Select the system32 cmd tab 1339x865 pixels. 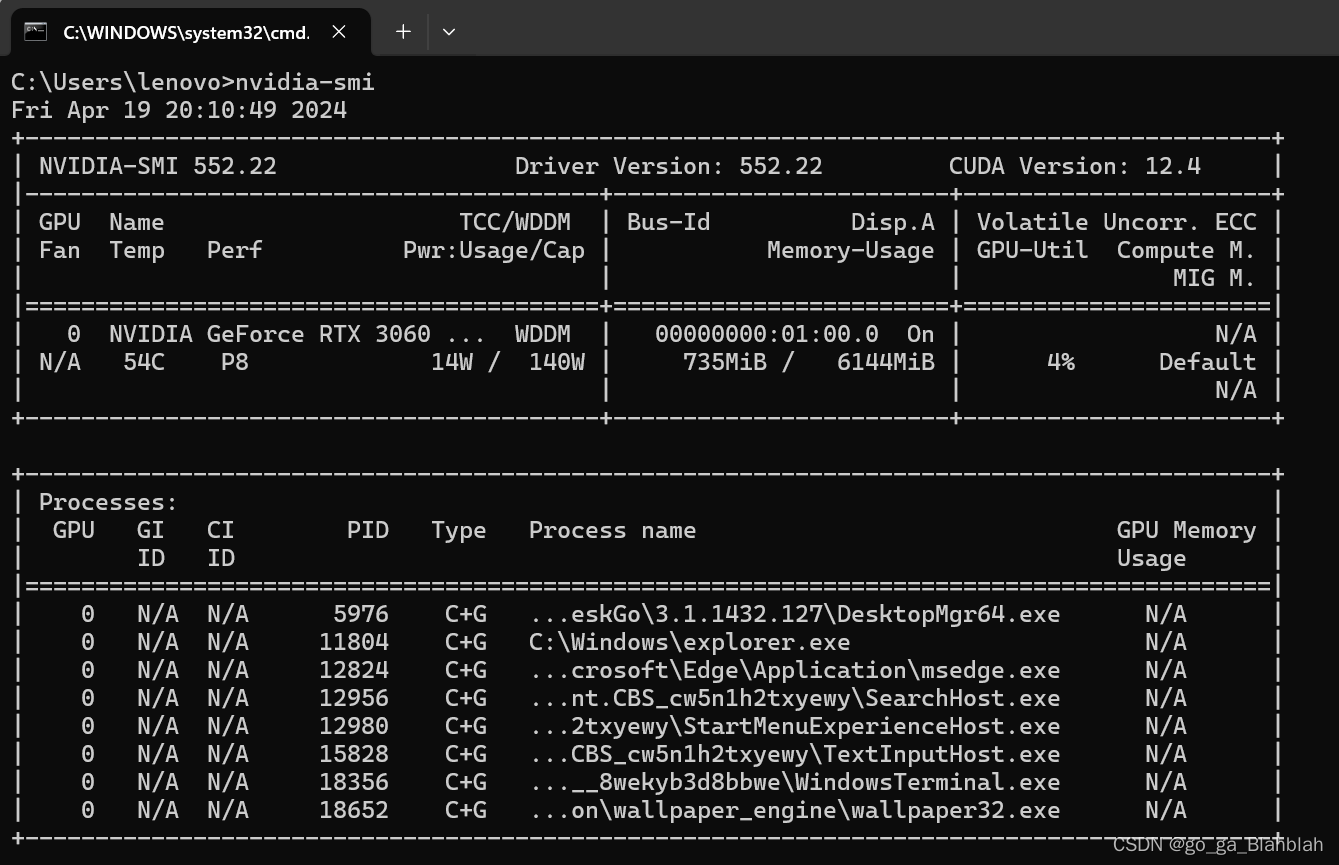pyautogui.click(x=180, y=31)
